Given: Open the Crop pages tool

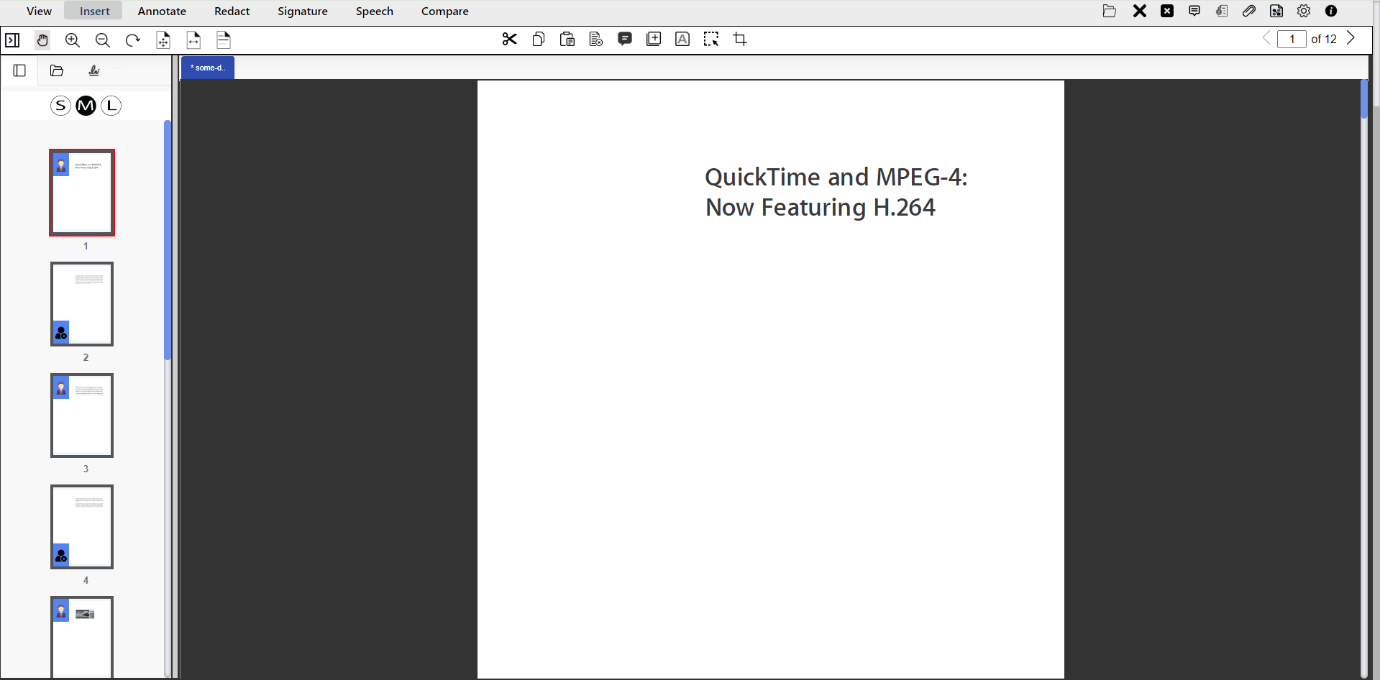Looking at the screenshot, I should (x=740, y=38).
